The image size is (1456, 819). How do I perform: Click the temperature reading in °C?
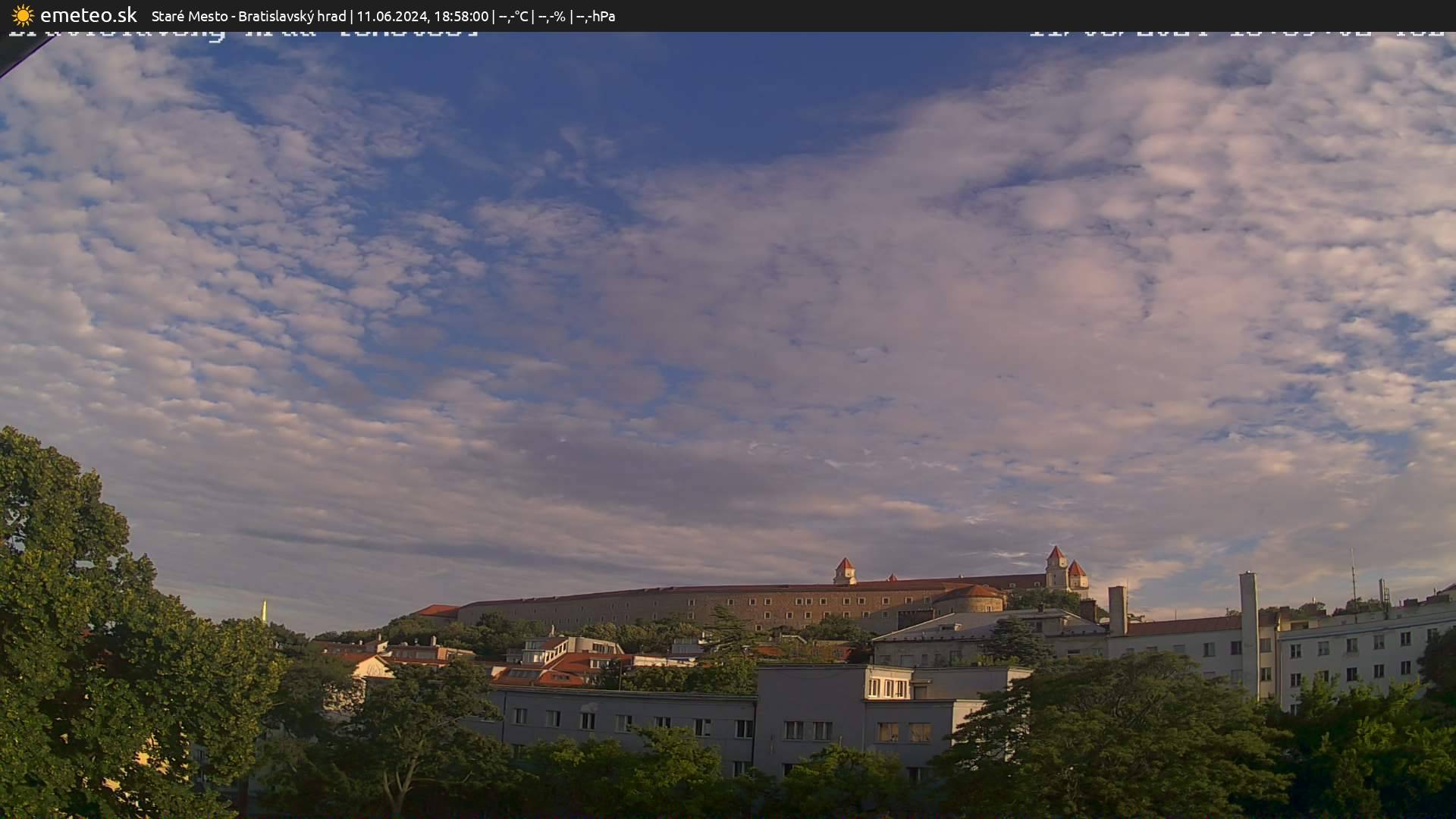click(x=513, y=16)
